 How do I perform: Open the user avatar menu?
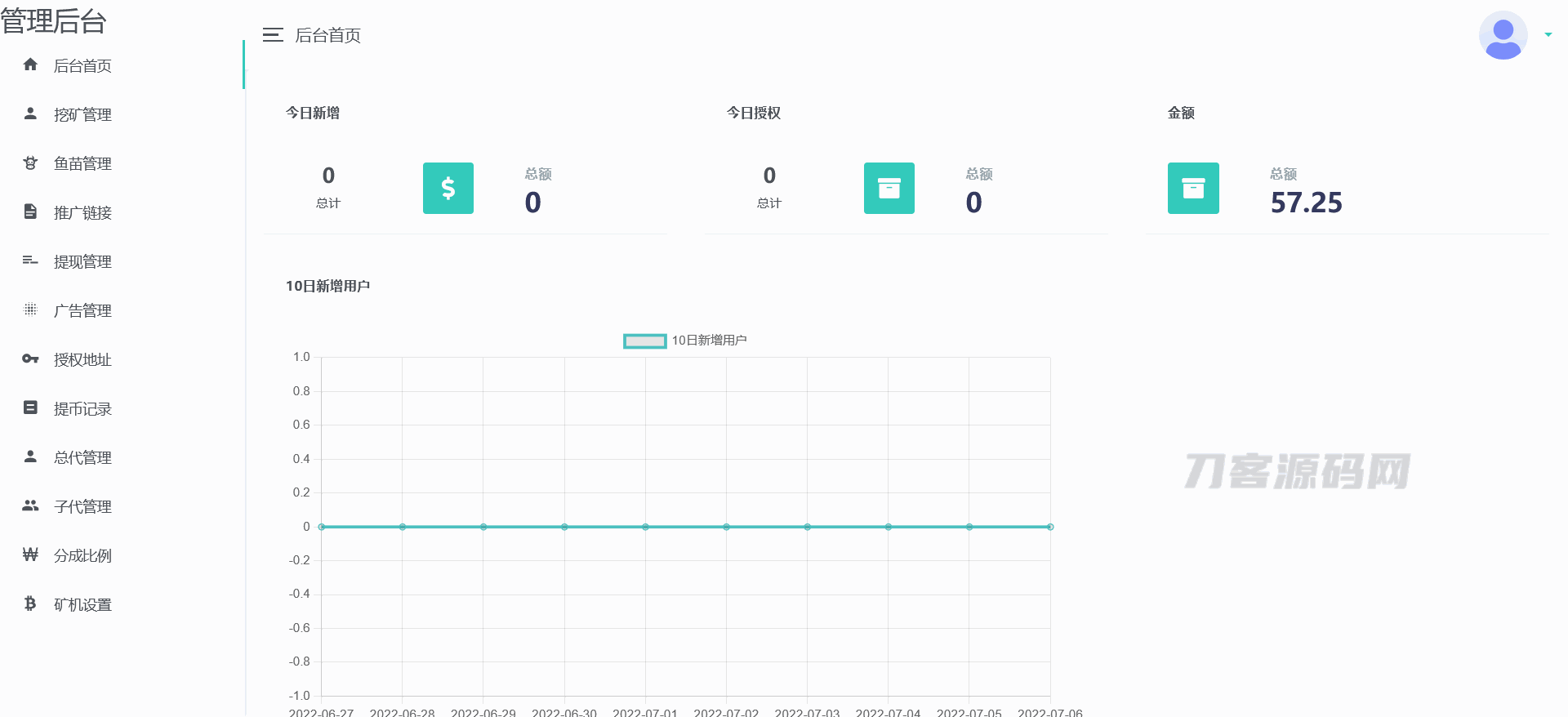[1503, 35]
